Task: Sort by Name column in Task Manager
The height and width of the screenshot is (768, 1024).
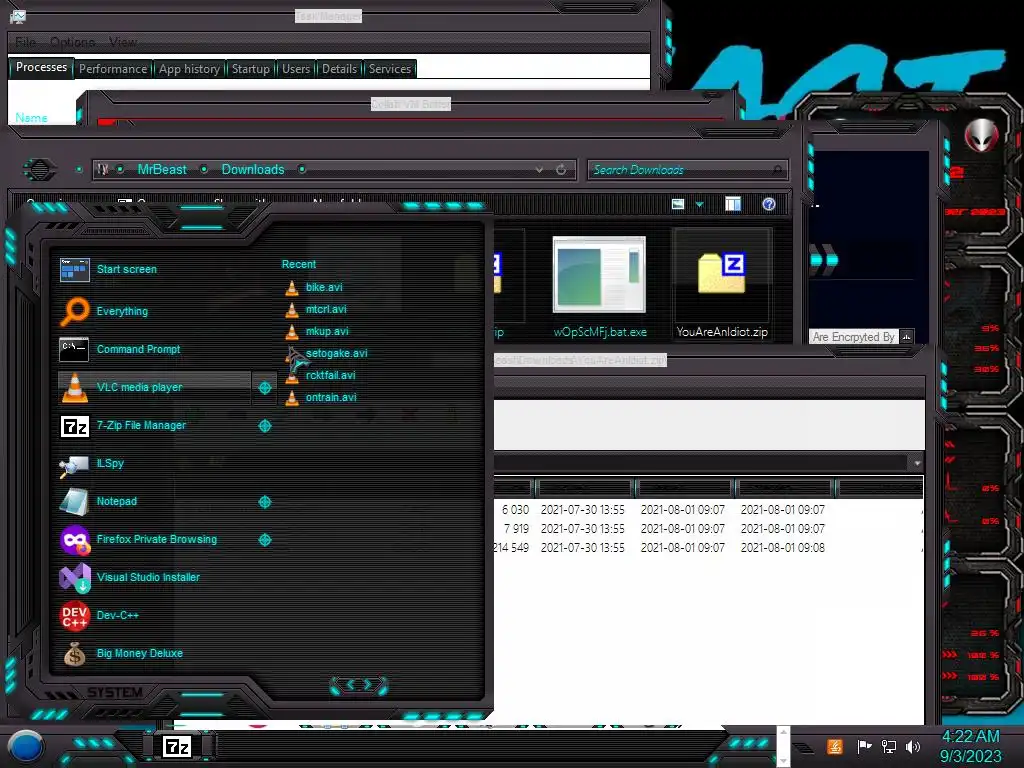Action: (x=31, y=118)
